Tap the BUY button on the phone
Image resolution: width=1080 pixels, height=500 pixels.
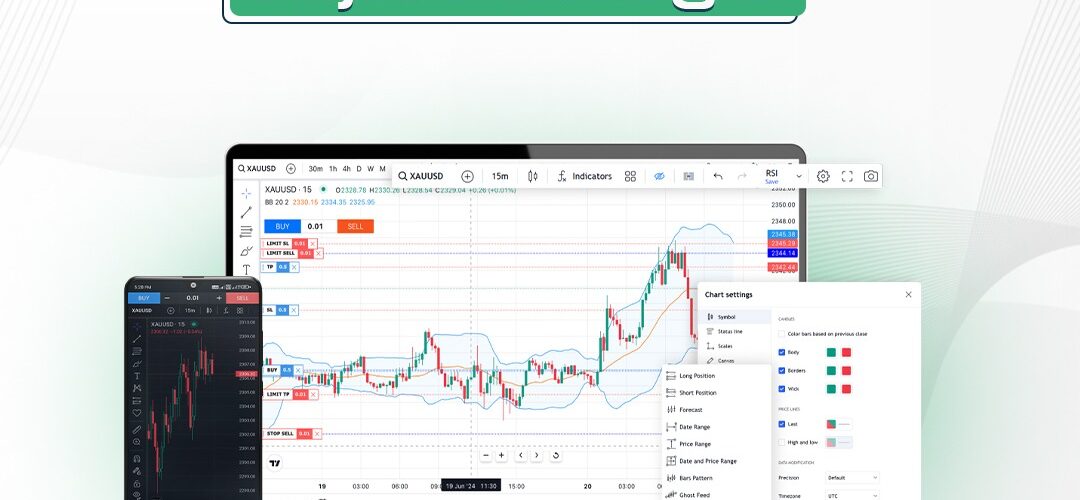point(143,298)
